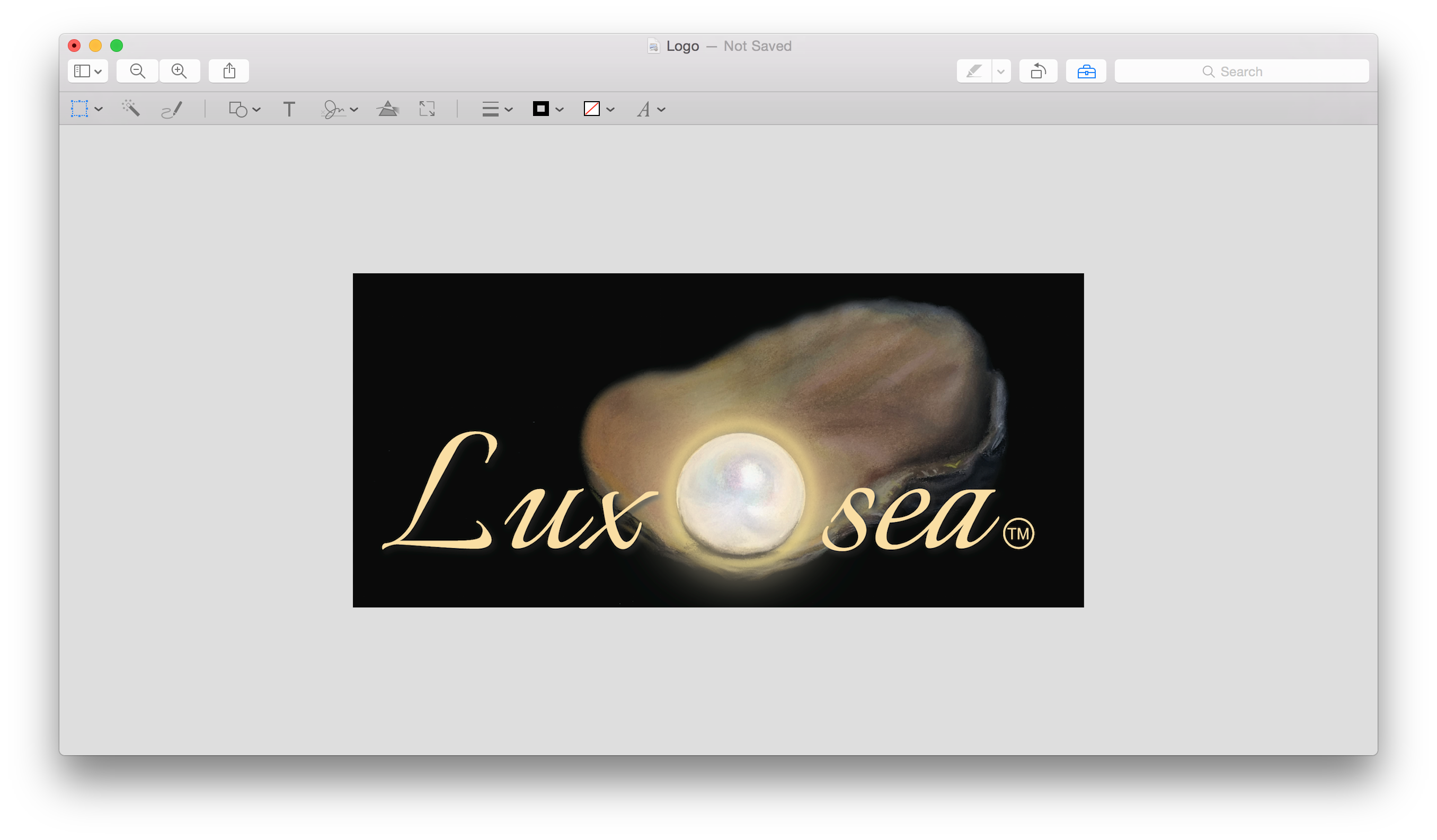Expand the signature dropdown chevron
The image size is (1437, 840).
tap(354, 110)
